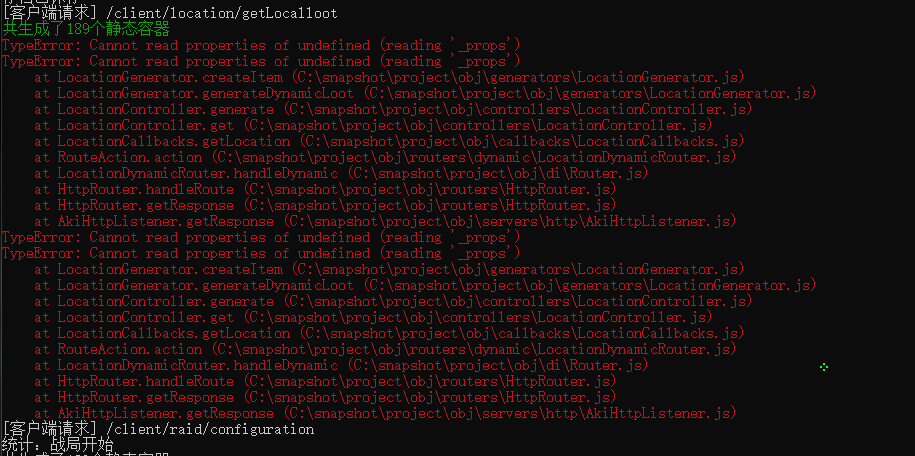The image size is (915, 456).
Task: Click the topmost TypeError '_props' message
Action: click(261, 45)
